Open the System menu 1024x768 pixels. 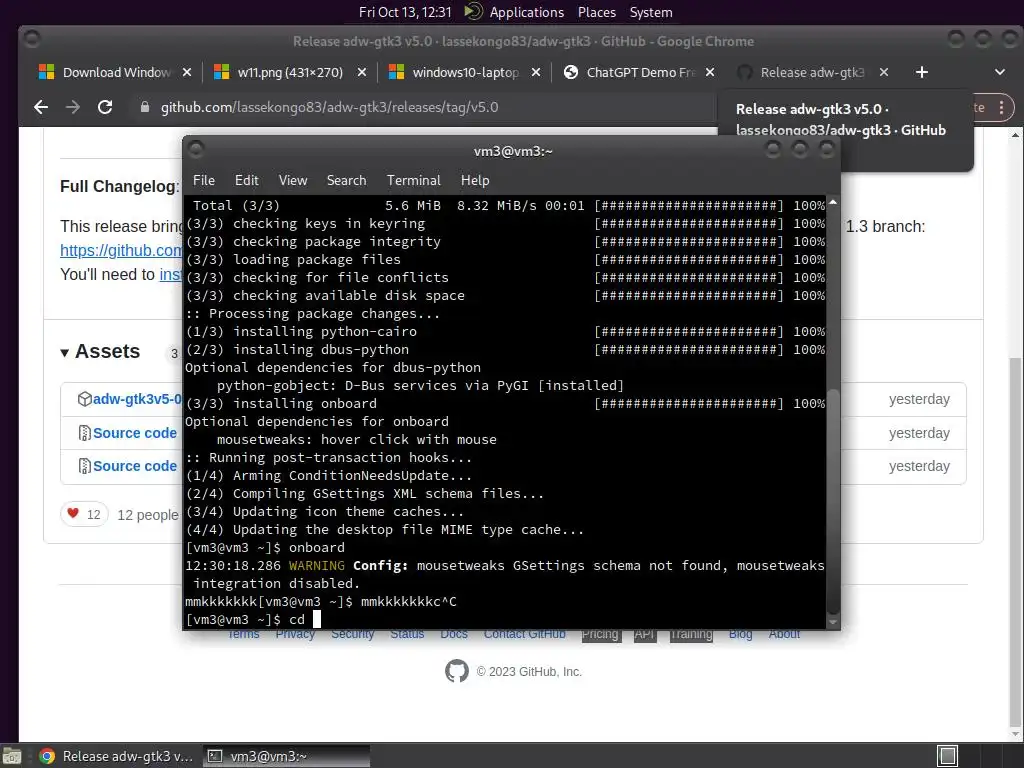650,12
